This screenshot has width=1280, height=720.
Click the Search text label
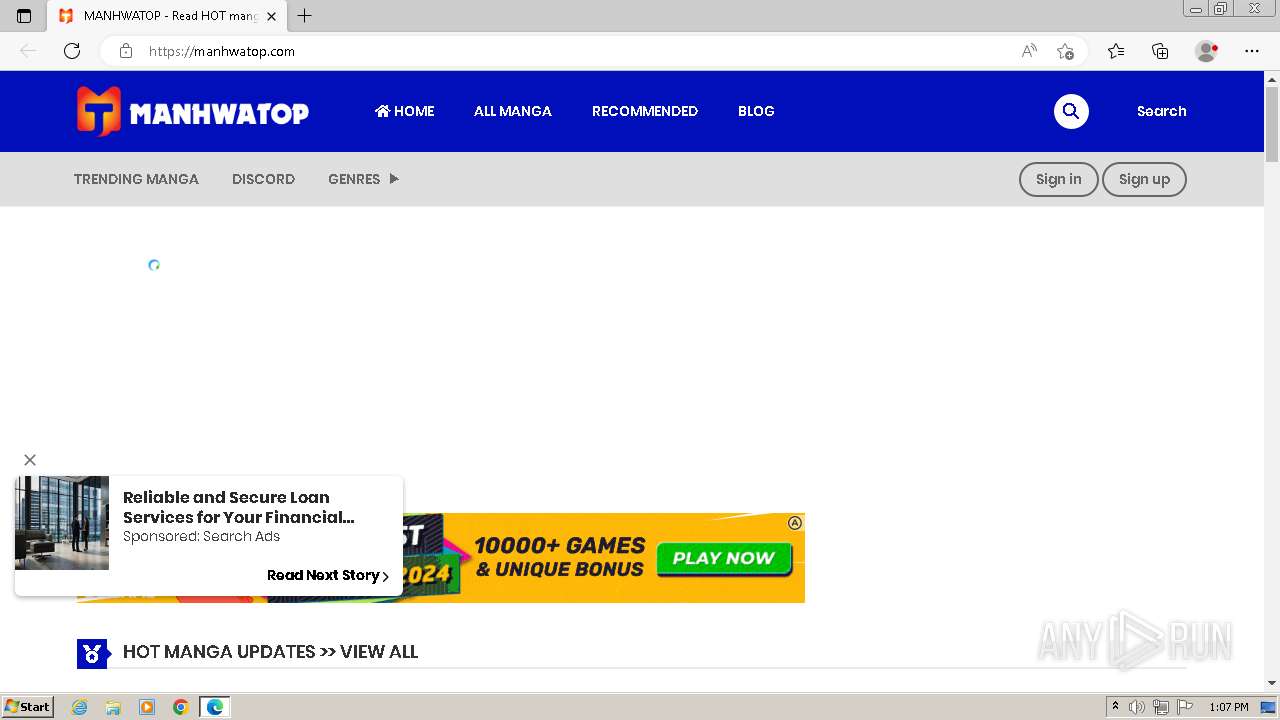point(1161,111)
